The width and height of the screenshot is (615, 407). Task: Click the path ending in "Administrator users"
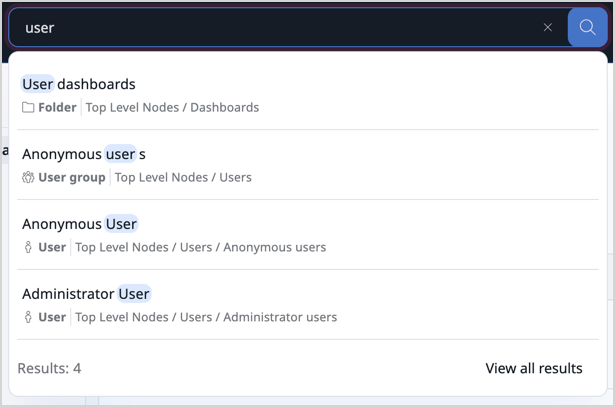(x=206, y=317)
